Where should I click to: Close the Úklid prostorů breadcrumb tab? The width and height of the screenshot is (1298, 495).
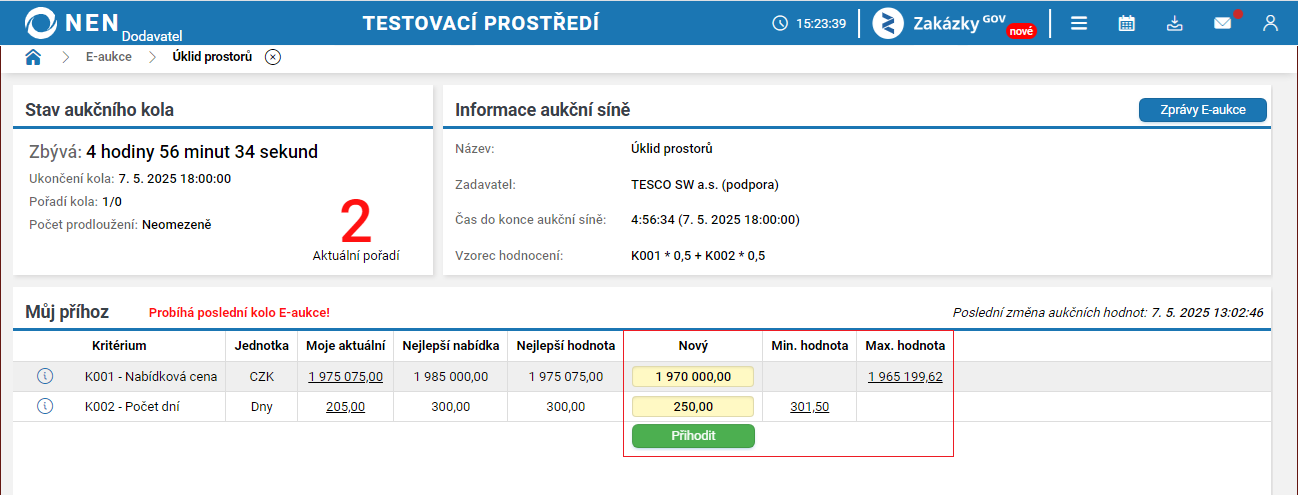[273, 57]
